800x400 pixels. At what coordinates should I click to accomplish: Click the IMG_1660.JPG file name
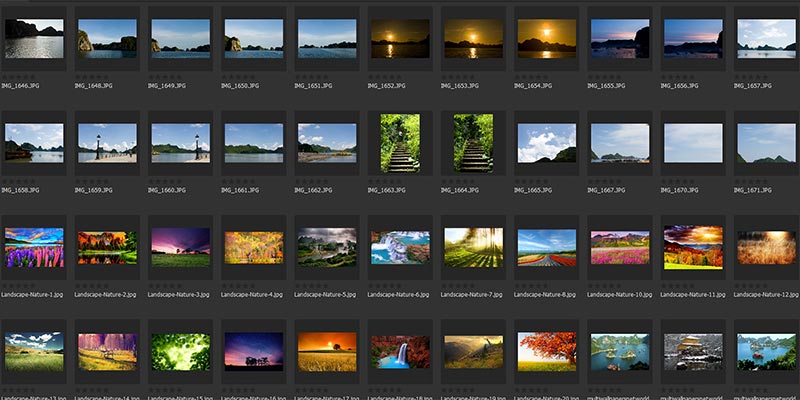[167, 190]
